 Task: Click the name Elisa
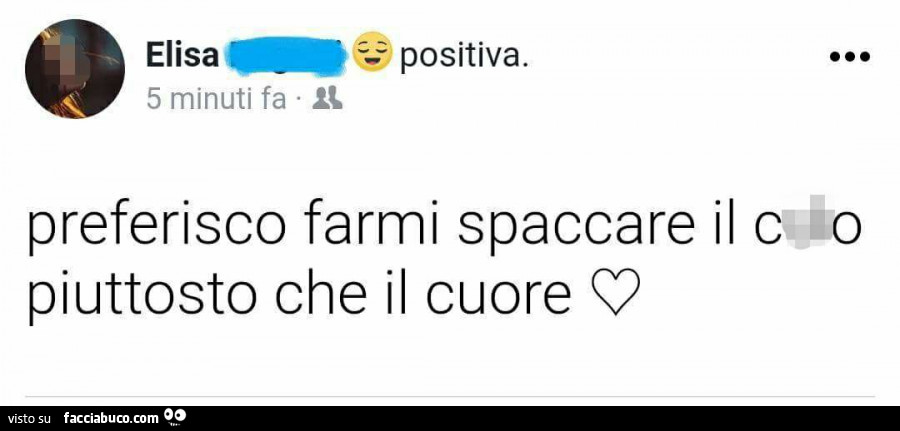click(183, 57)
